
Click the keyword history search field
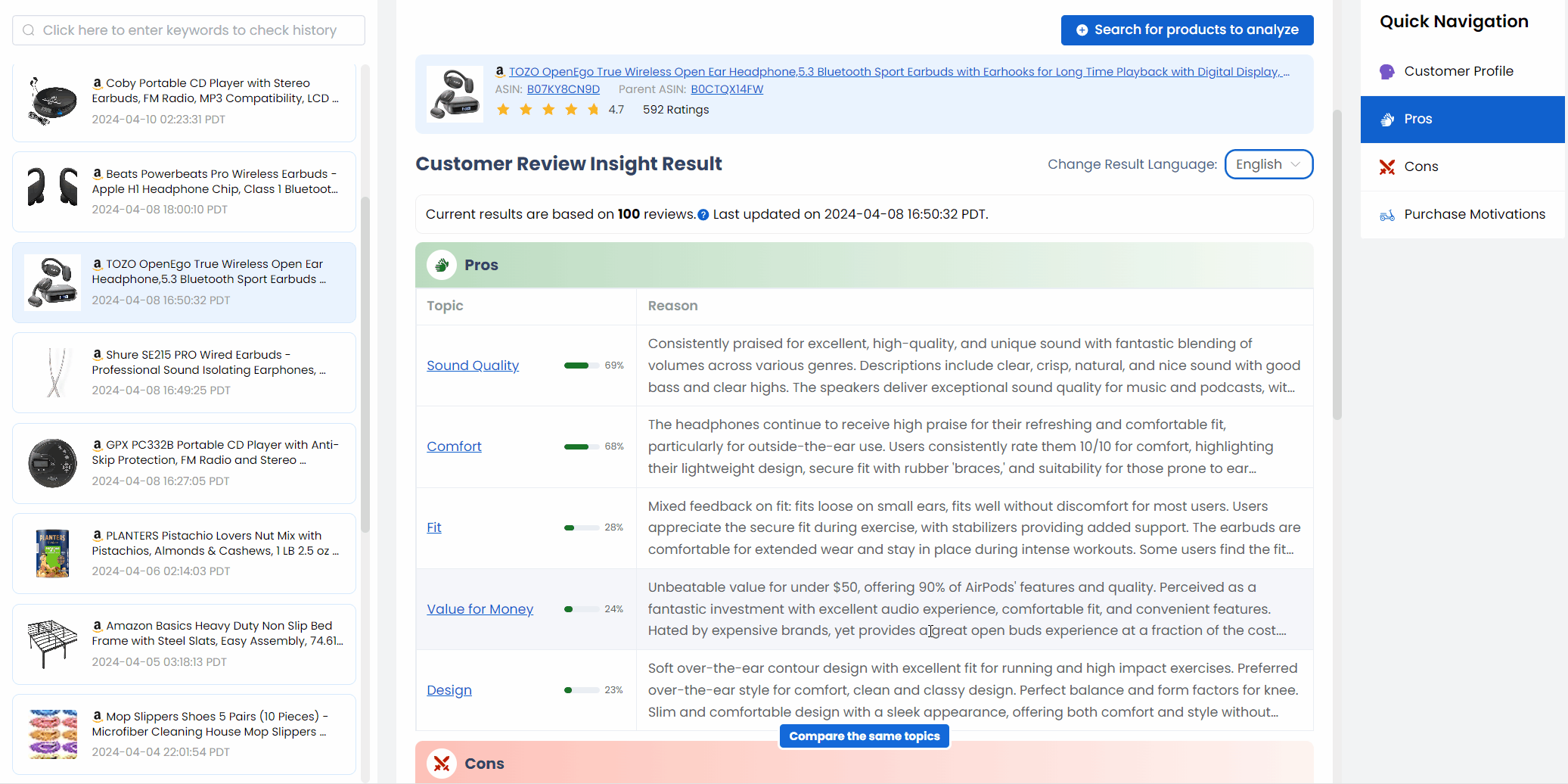188,30
